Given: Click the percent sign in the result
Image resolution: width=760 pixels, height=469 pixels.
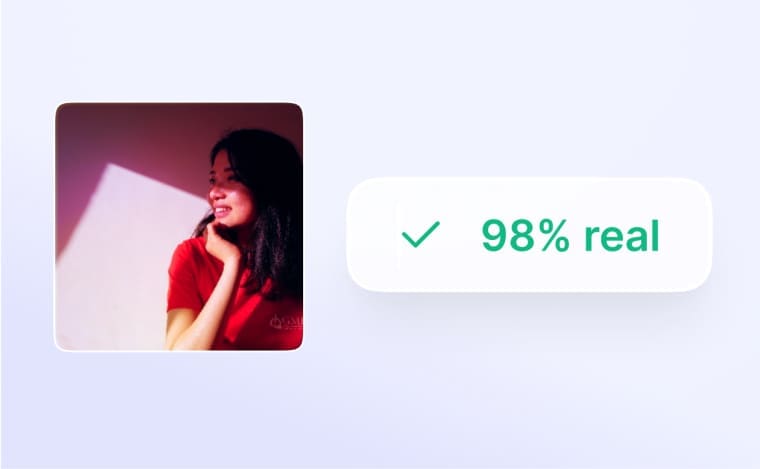Looking at the screenshot, I should 555,235.
